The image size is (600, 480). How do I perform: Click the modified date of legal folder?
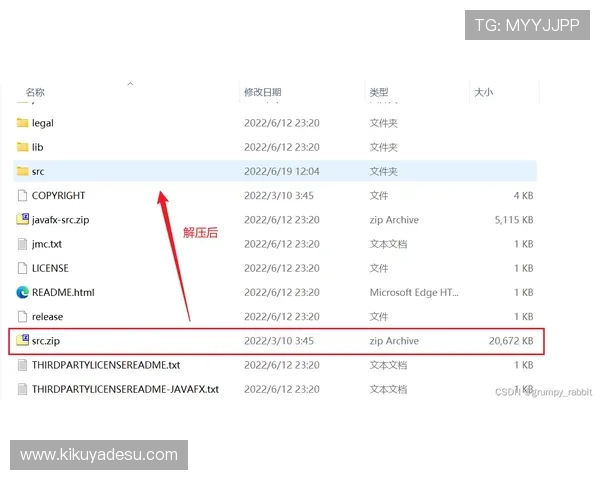point(282,123)
